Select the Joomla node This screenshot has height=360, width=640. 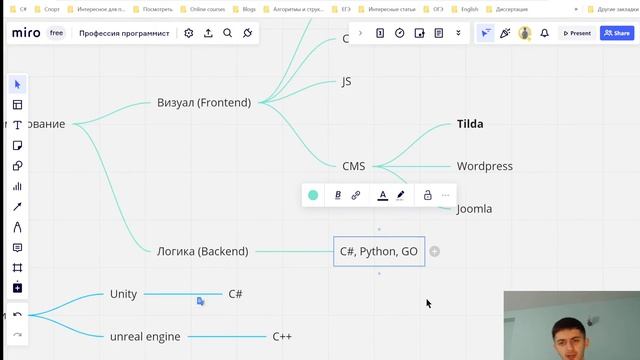click(474, 209)
